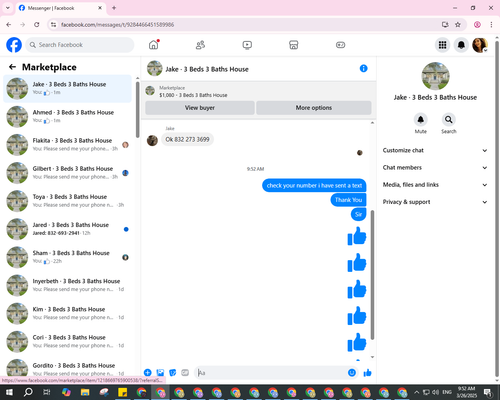Bookmark this page with the star icon
Viewport: 500px width, 400px height.
click(458, 24)
